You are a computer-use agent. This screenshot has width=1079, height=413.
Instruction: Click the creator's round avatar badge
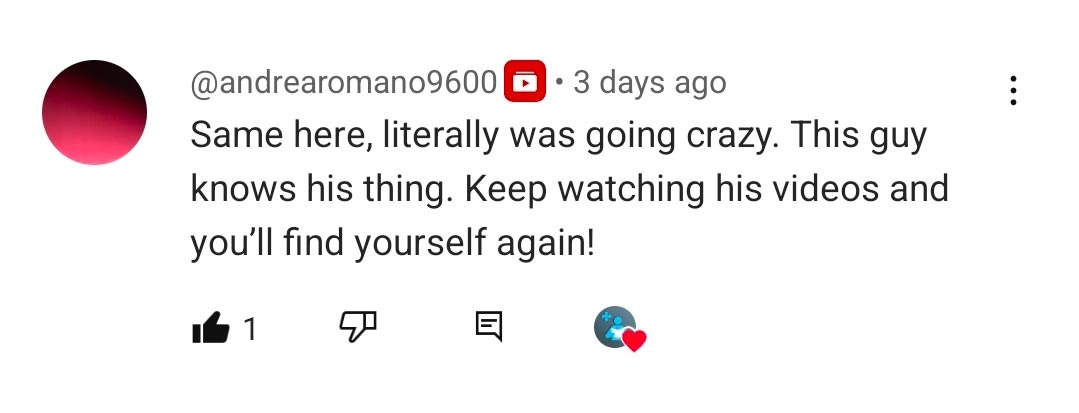[x=614, y=326]
